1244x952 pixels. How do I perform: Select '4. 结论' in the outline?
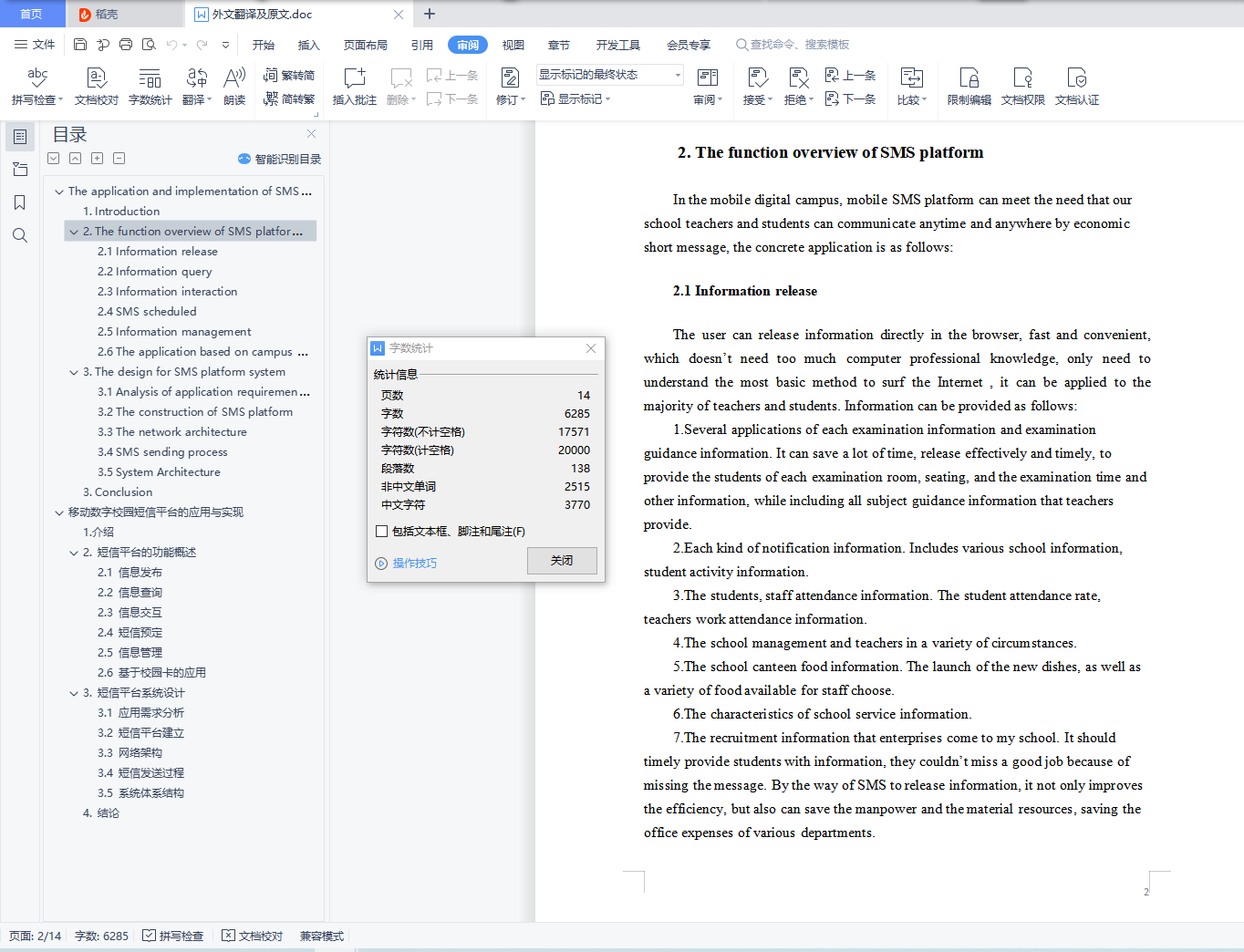pos(101,813)
